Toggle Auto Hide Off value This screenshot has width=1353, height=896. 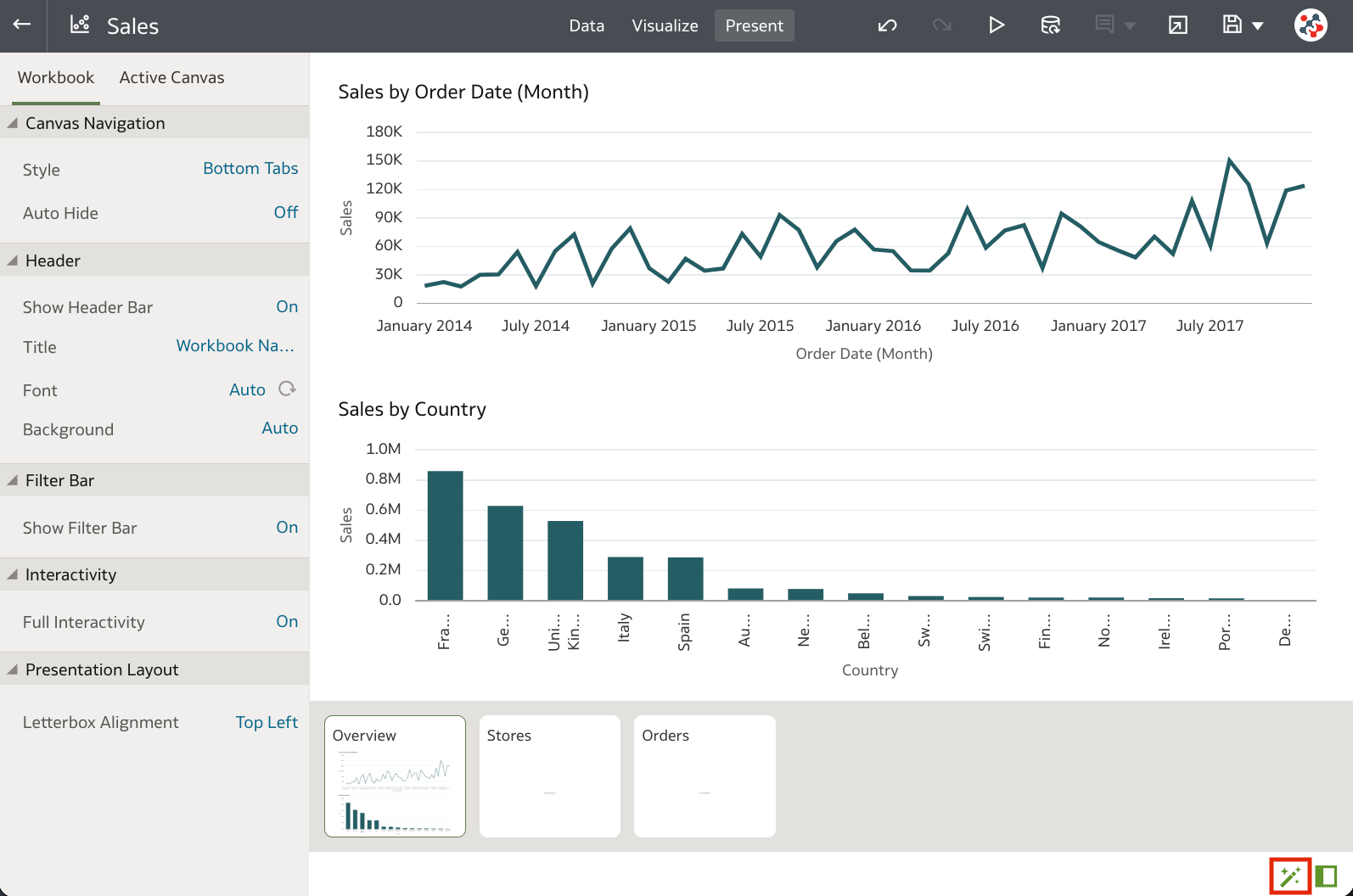(x=286, y=212)
